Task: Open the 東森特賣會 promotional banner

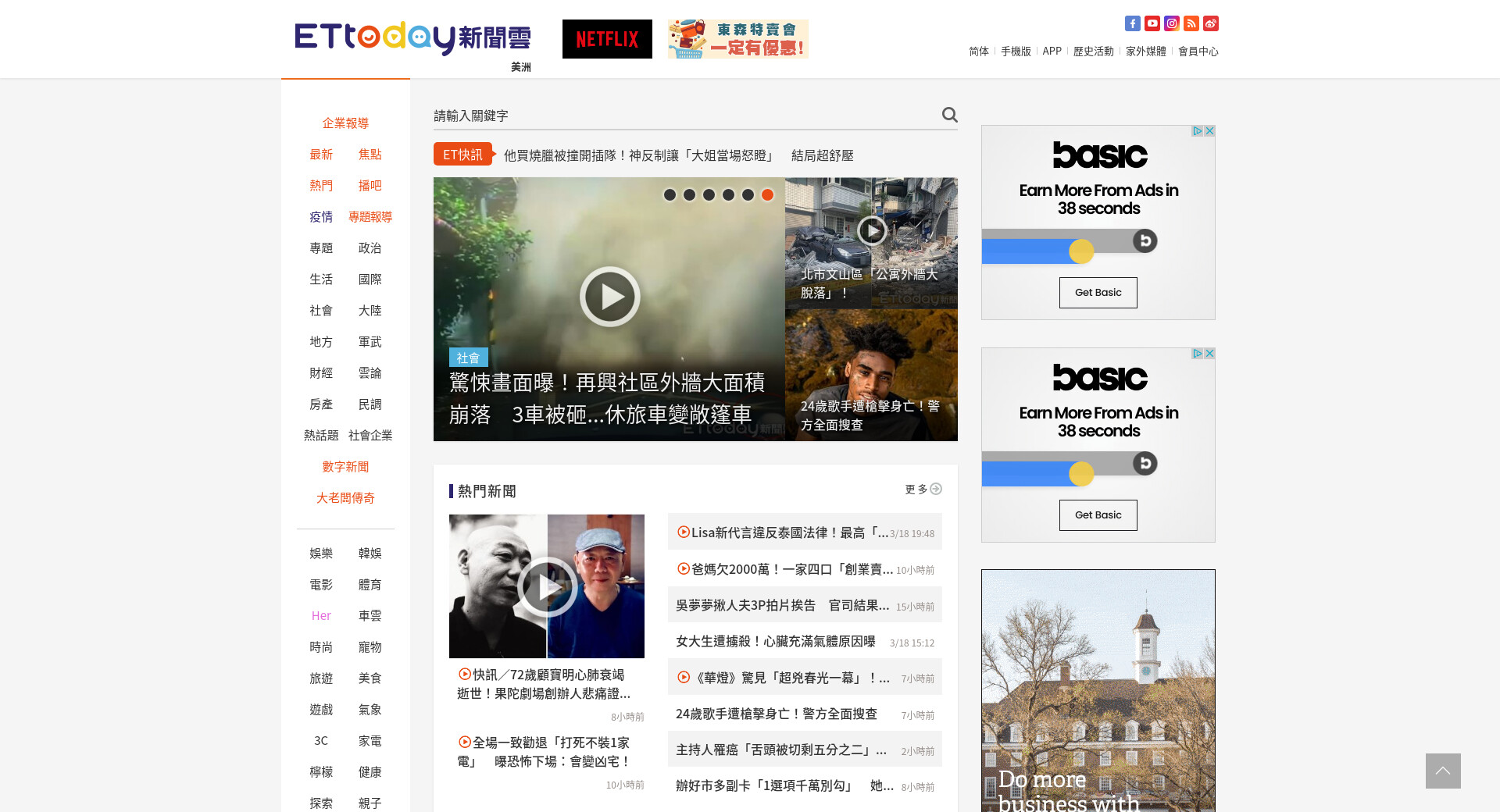Action: (738, 39)
